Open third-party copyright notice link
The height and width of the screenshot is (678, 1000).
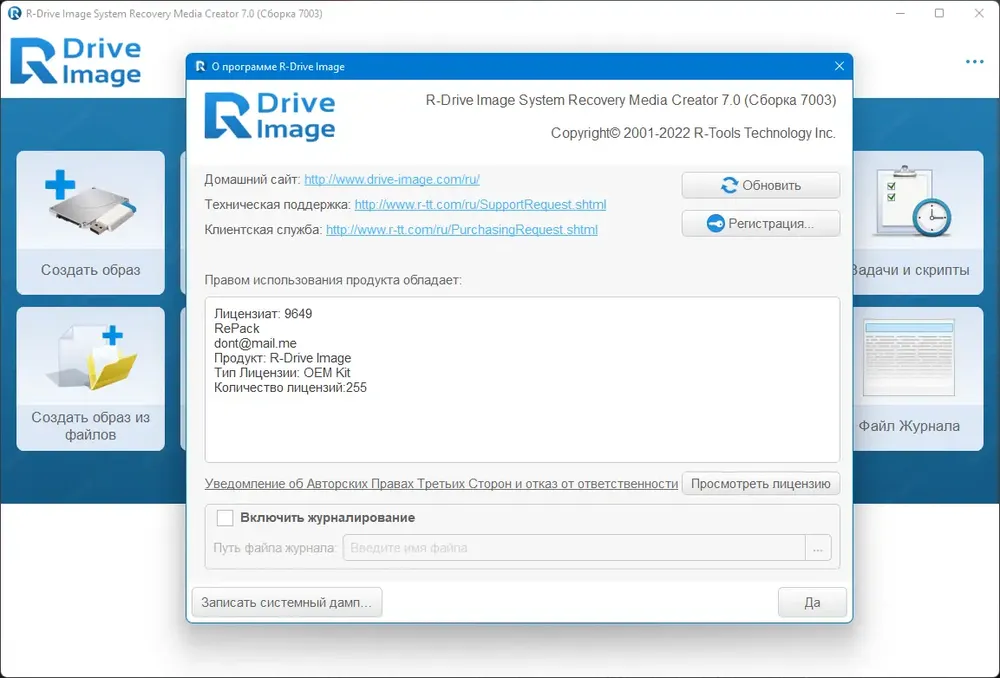coord(441,483)
